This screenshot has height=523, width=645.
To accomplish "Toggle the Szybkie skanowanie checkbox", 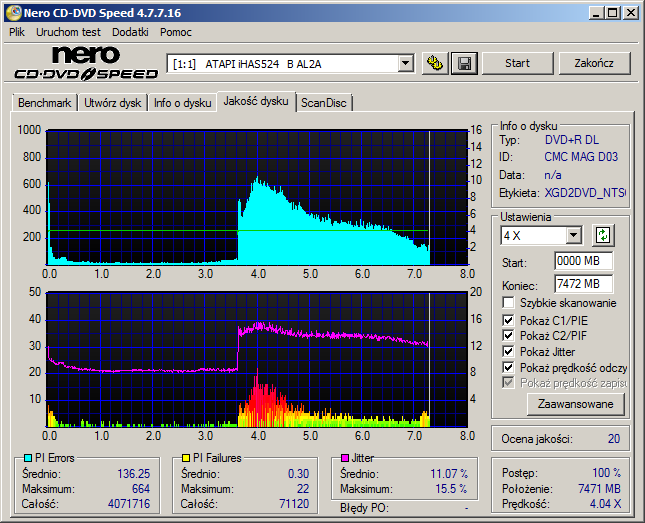I will click(x=508, y=303).
